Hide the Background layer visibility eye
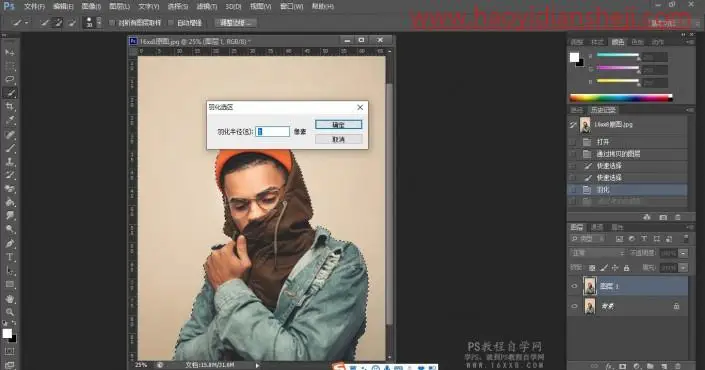This screenshot has height=370, width=705. 574,306
